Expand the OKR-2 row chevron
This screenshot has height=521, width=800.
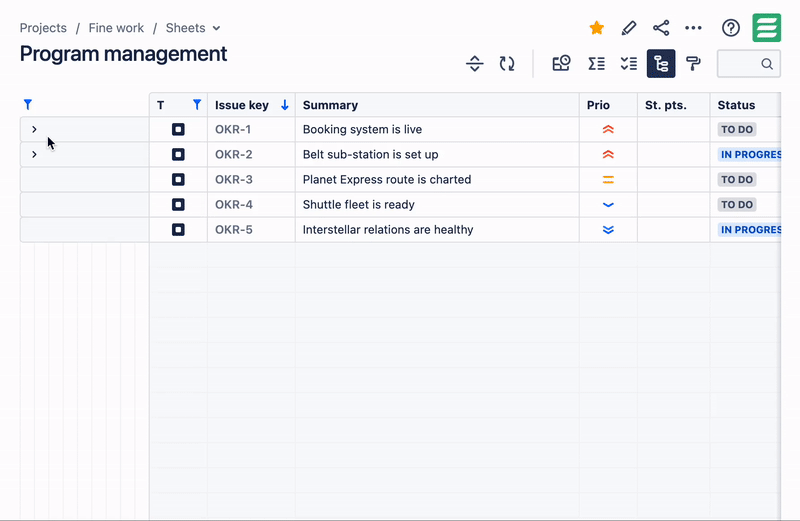click(34, 154)
